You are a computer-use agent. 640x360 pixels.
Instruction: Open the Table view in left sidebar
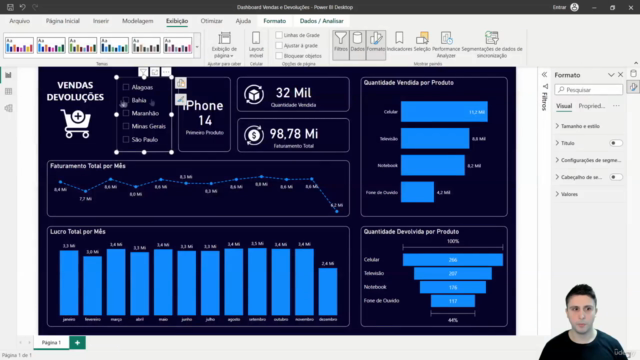pos(8,91)
